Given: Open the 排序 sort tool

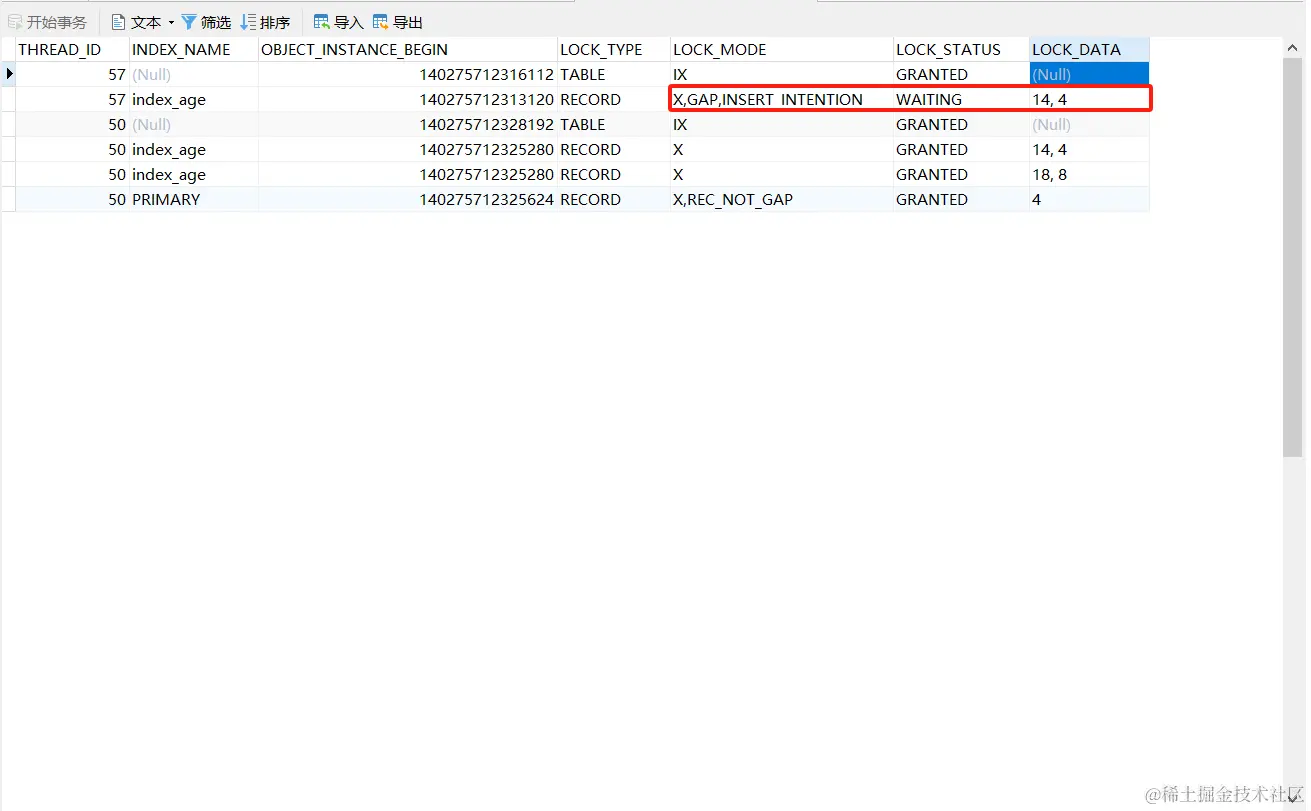Looking at the screenshot, I should [x=265, y=22].
